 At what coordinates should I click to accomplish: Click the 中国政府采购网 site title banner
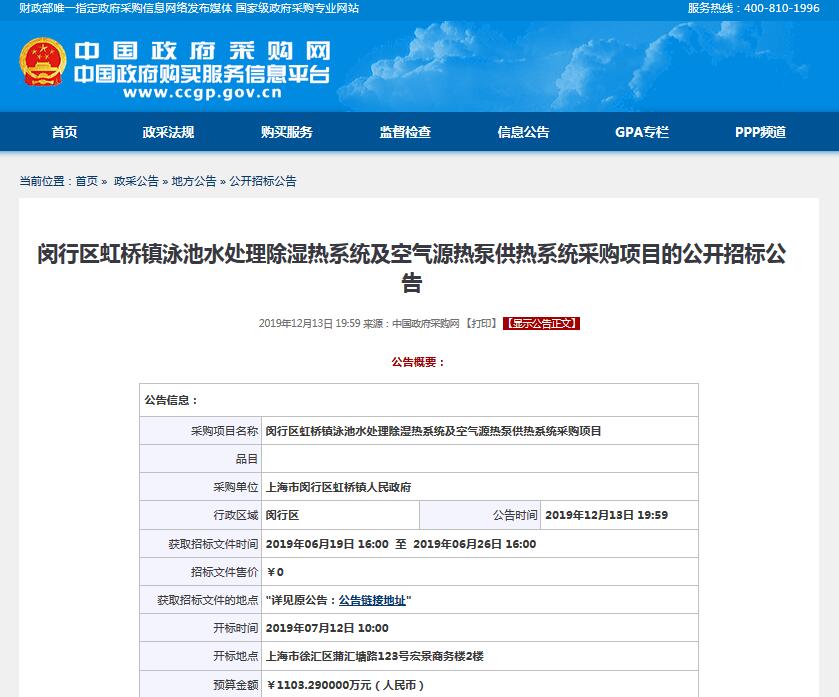point(202,51)
